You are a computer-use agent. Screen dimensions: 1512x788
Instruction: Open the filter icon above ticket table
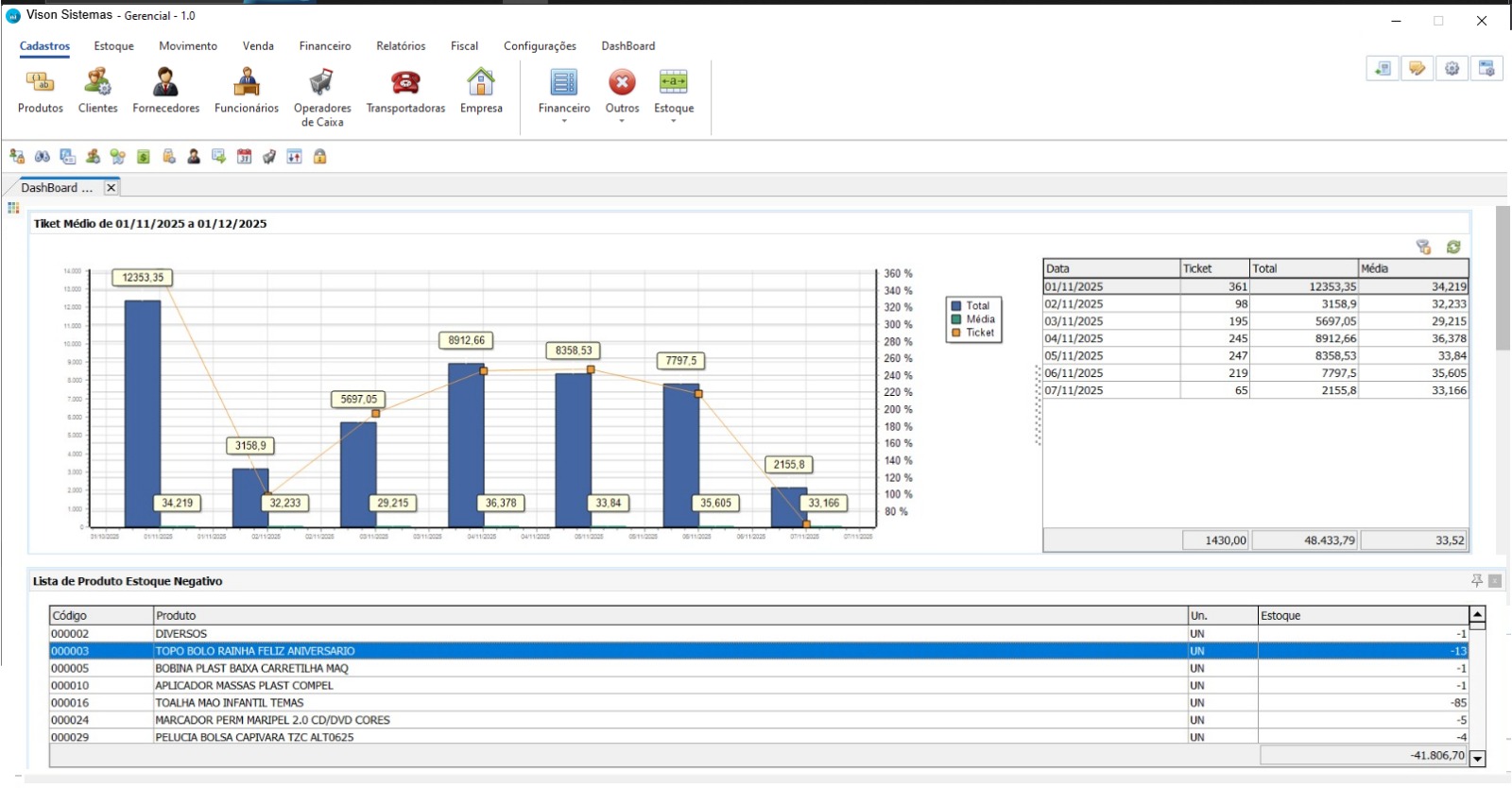[x=1424, y=248]
